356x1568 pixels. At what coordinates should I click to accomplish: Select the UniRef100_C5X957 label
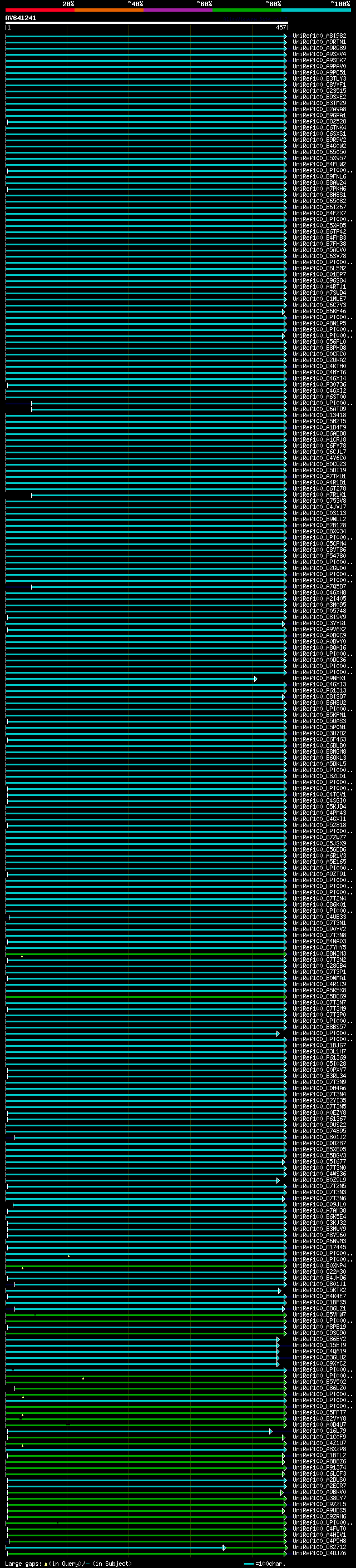tap(319, 157)
